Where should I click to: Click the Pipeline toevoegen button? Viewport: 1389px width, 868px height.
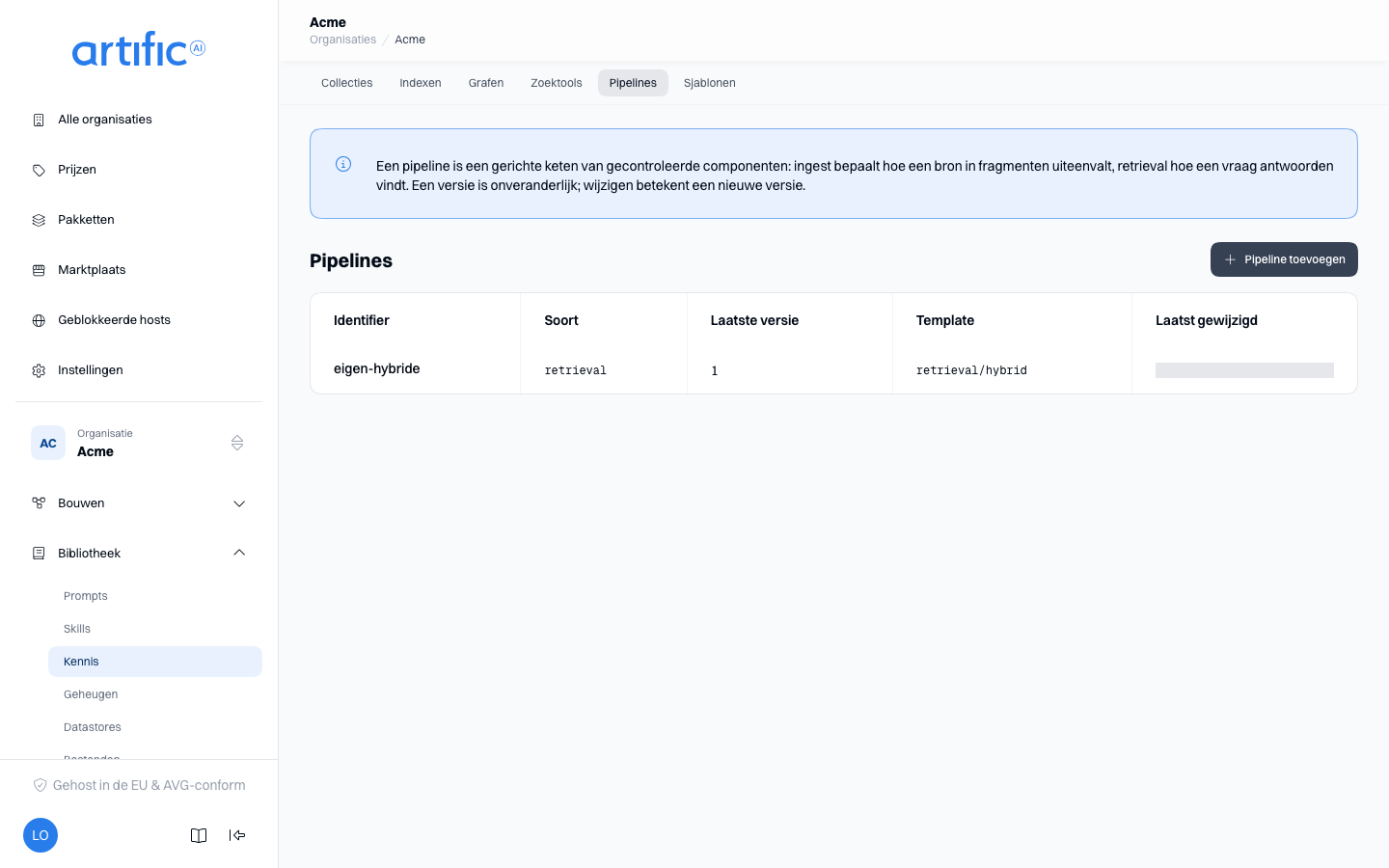point(1284,259)
